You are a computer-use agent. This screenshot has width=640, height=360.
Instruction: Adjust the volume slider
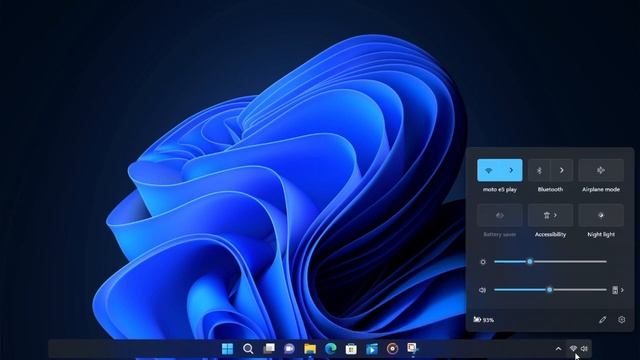click(550, 290)
